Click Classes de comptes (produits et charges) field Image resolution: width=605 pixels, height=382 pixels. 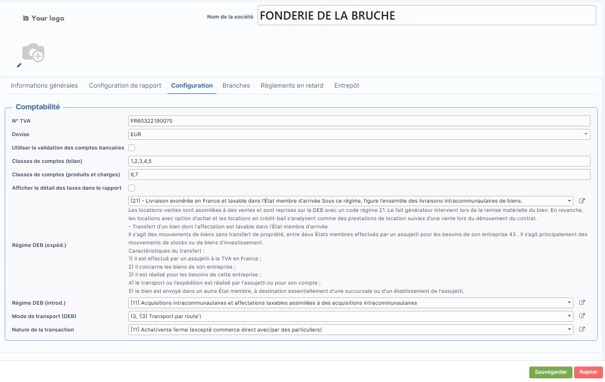click(x=359, y=174)
